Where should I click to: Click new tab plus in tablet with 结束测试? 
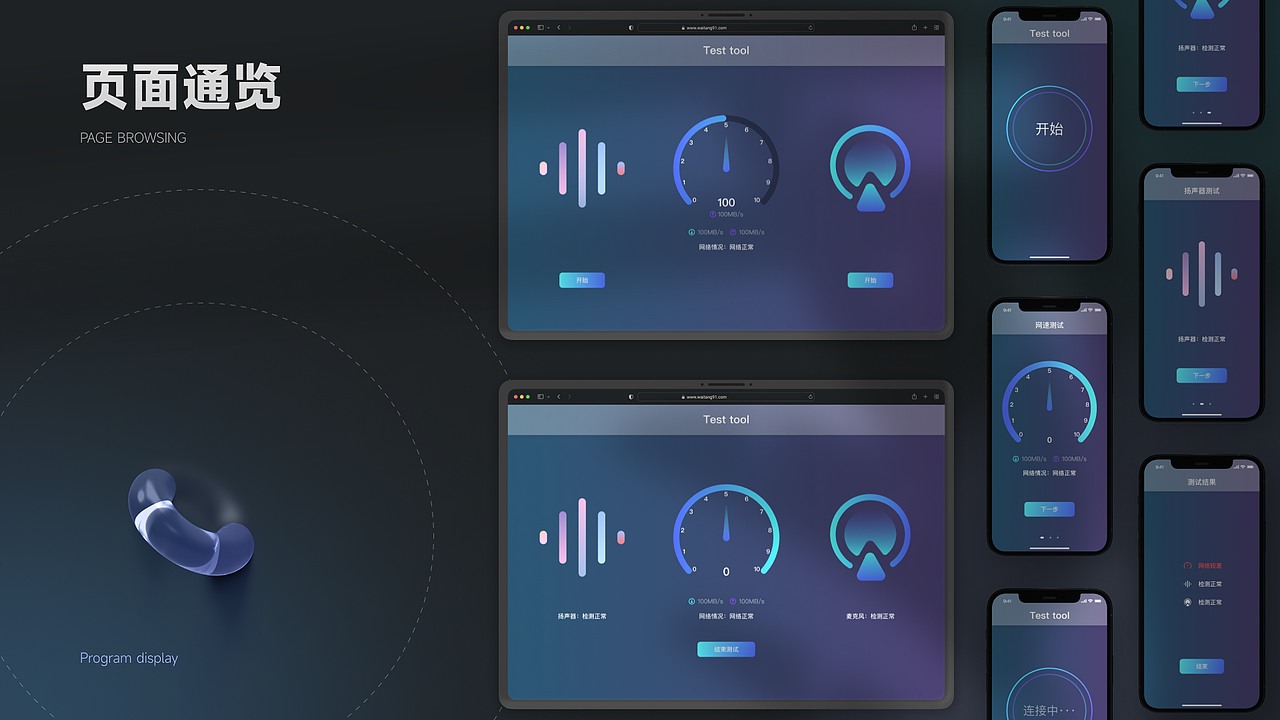(x=925, y=396)
